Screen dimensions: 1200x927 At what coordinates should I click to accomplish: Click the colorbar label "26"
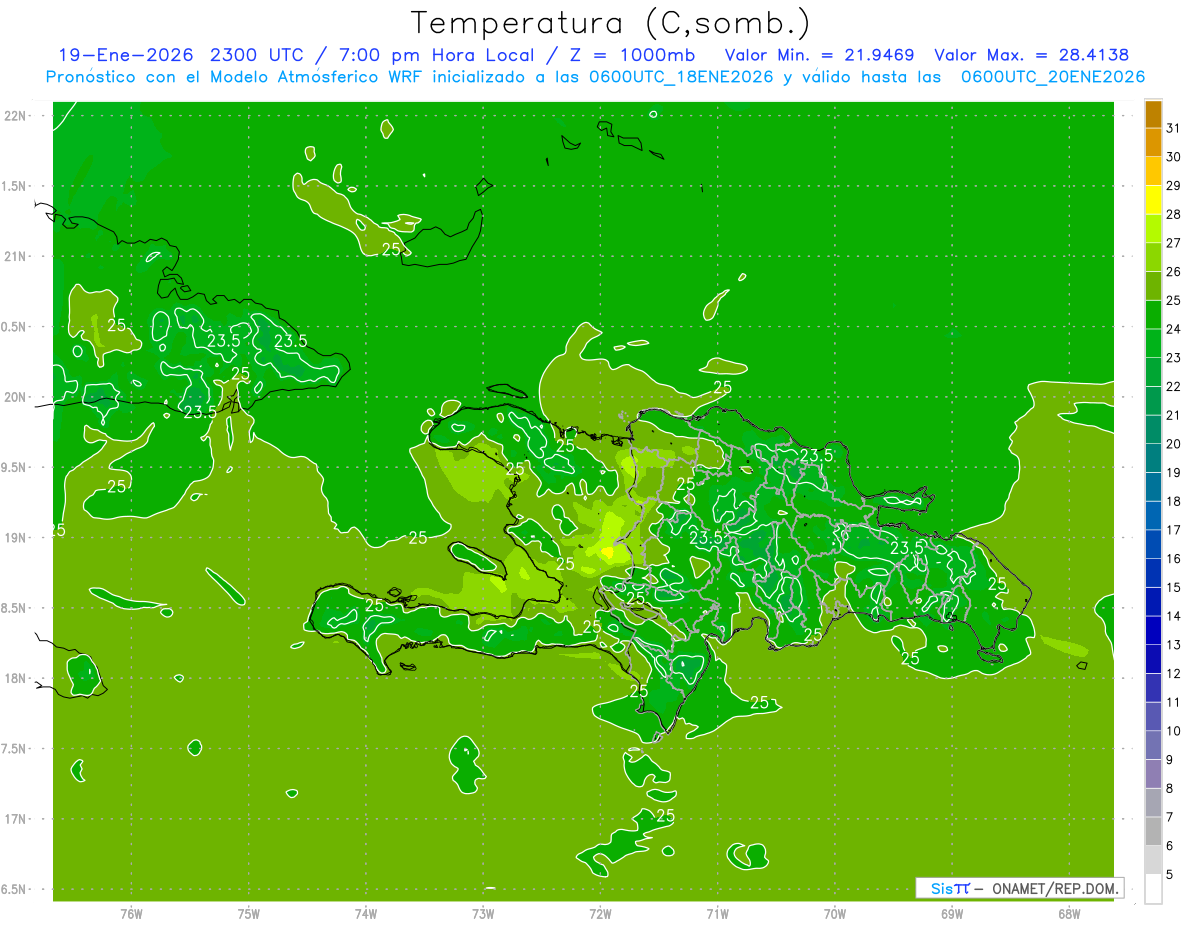[1173, 271]
